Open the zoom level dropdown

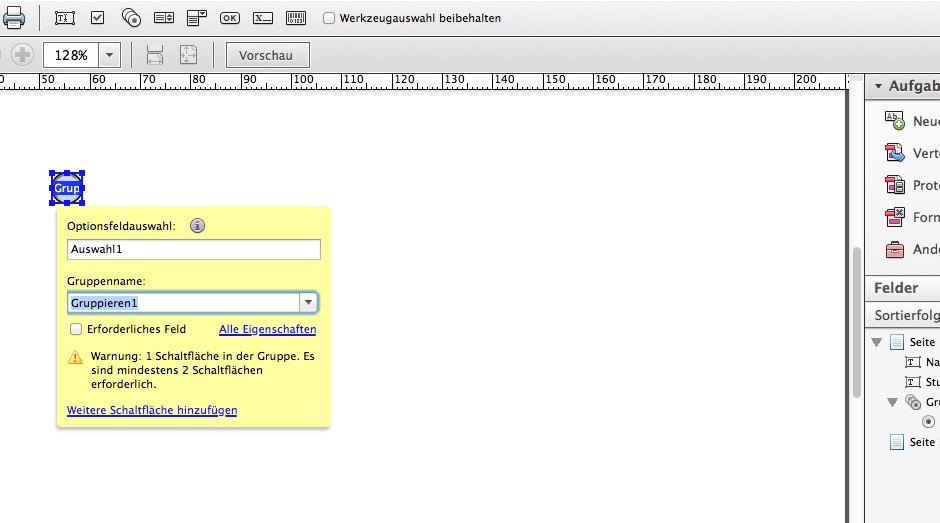pos(110,55)
